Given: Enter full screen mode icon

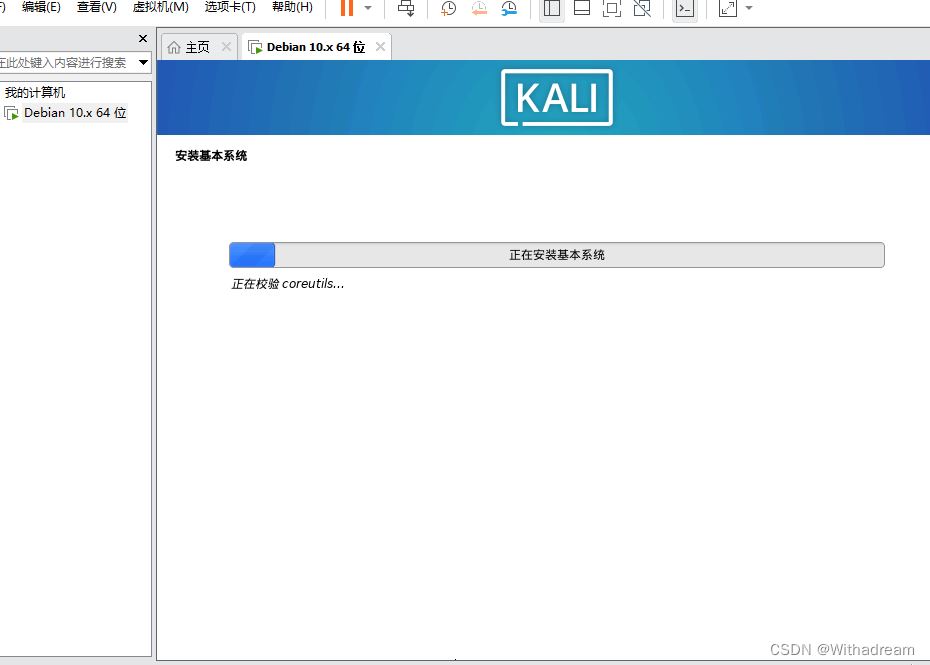Looking at the screenshot, I should click(611, 8).
